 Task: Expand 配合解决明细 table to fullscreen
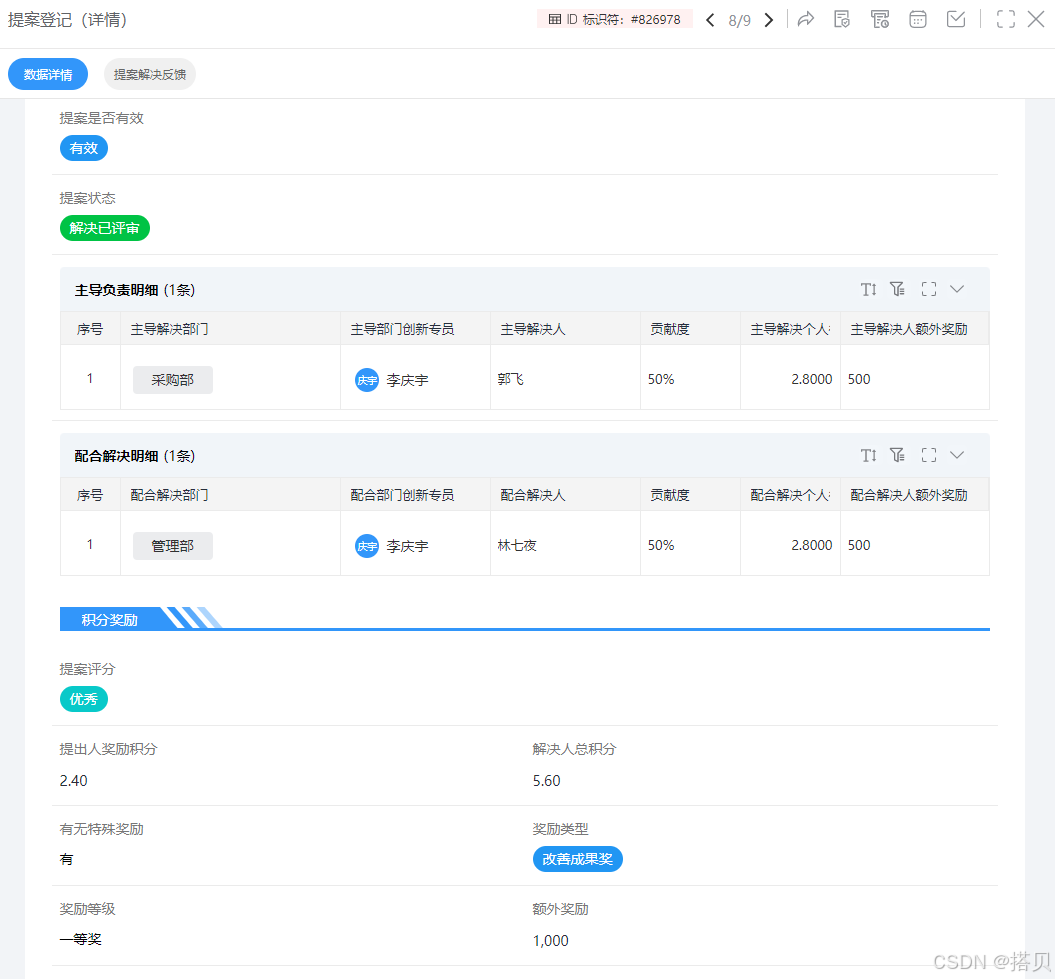pos(929,455)
